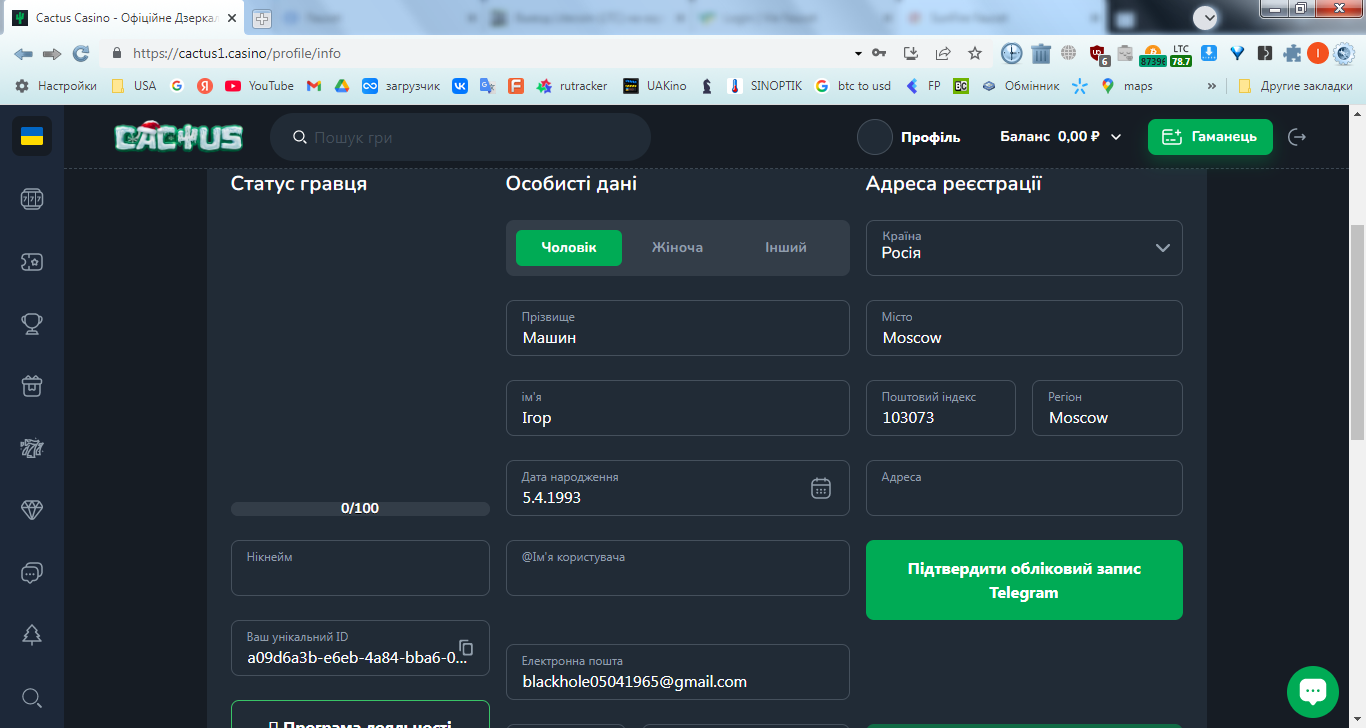Open the live chat support bubble
1366x728 pixels.
1313,691
